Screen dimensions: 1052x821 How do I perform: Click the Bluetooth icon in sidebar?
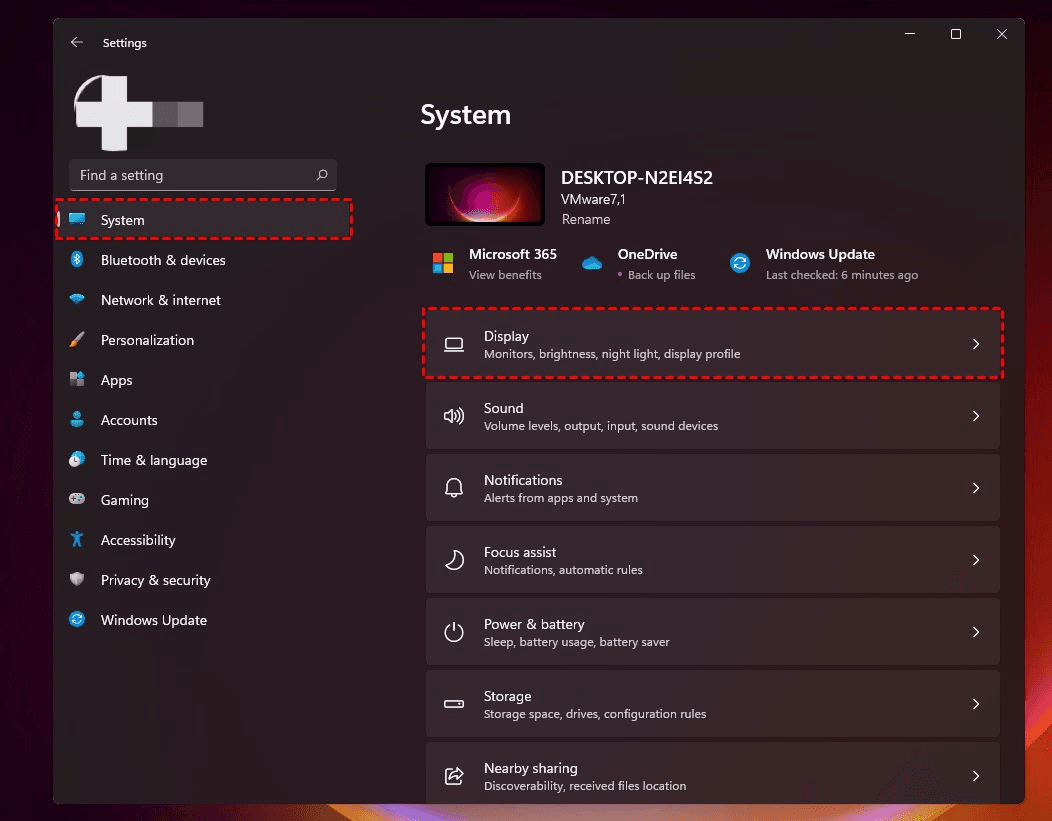tap(77, 260)
